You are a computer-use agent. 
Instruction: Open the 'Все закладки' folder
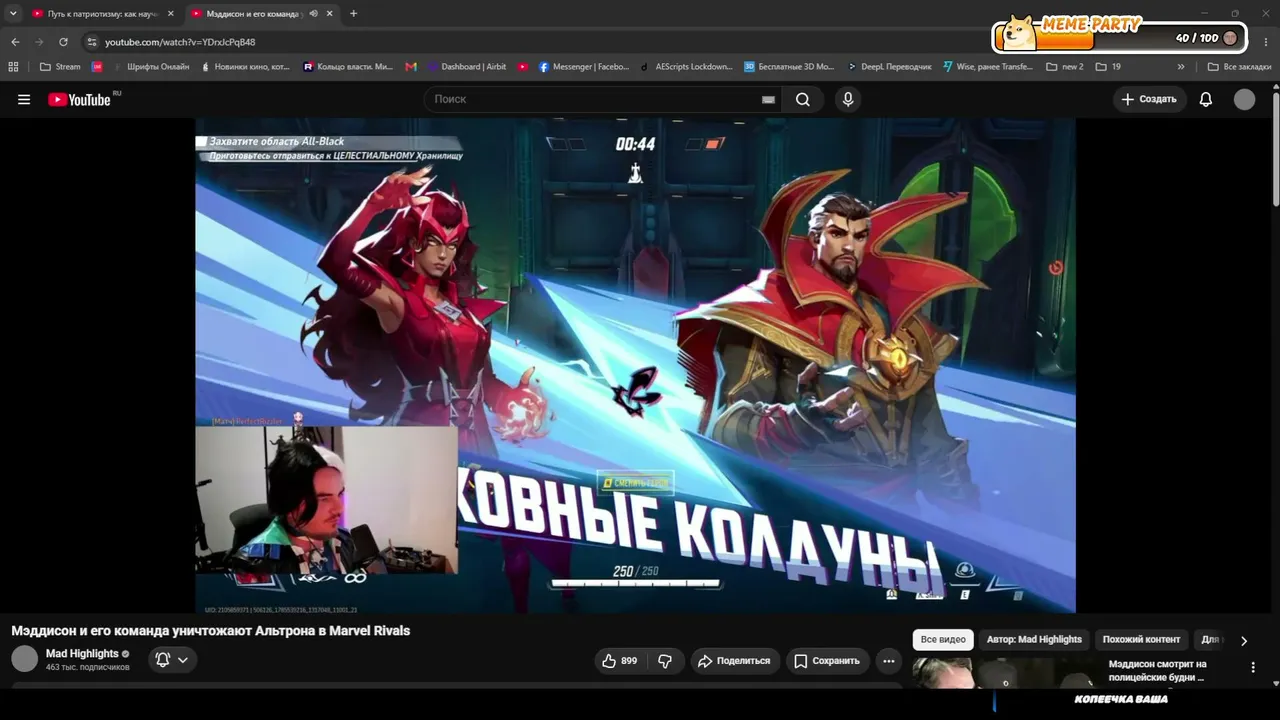[x=1239, y=67]
